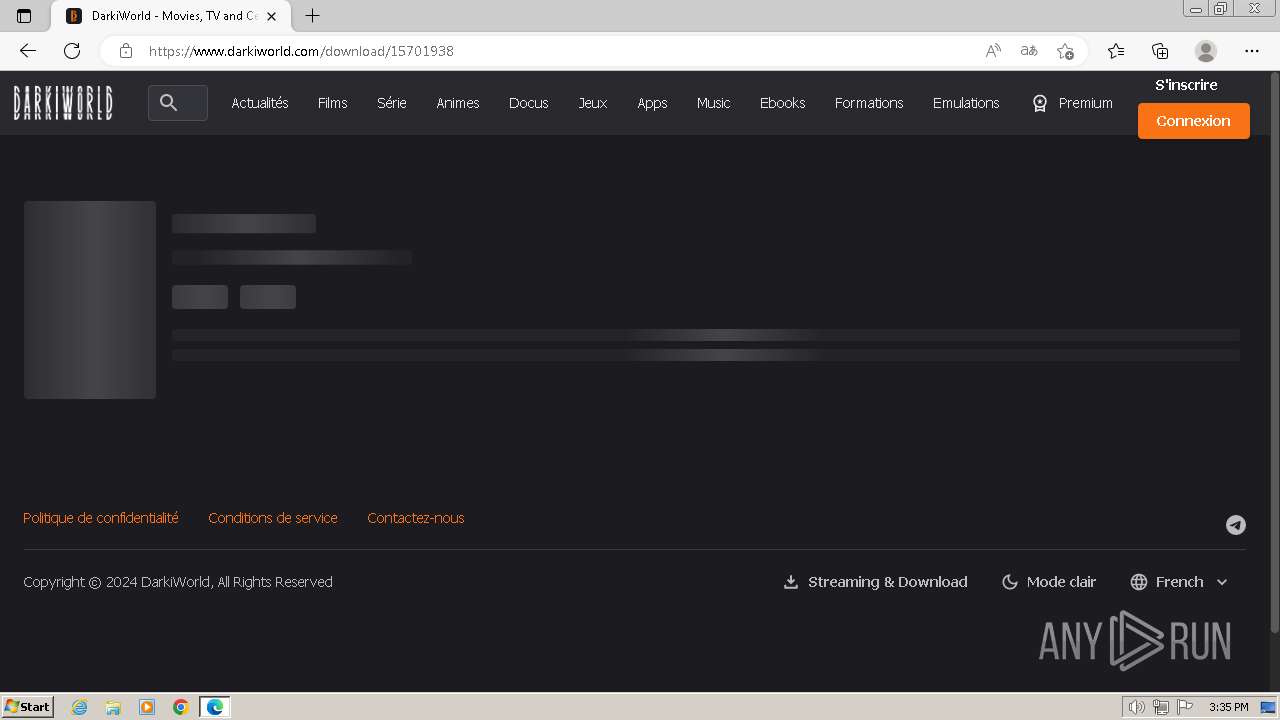
Task: Open Contactez-nous link
Action: click(416, 518)
